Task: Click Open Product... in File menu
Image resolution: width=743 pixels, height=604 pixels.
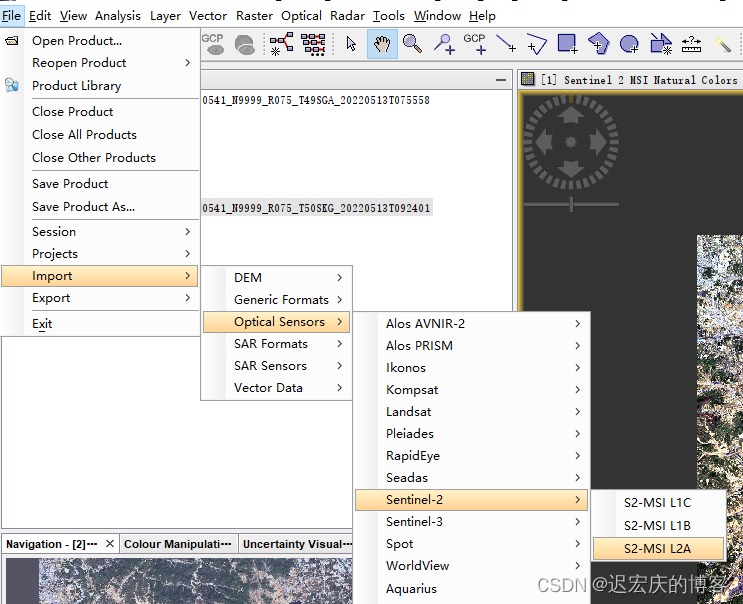Action: 100,41
